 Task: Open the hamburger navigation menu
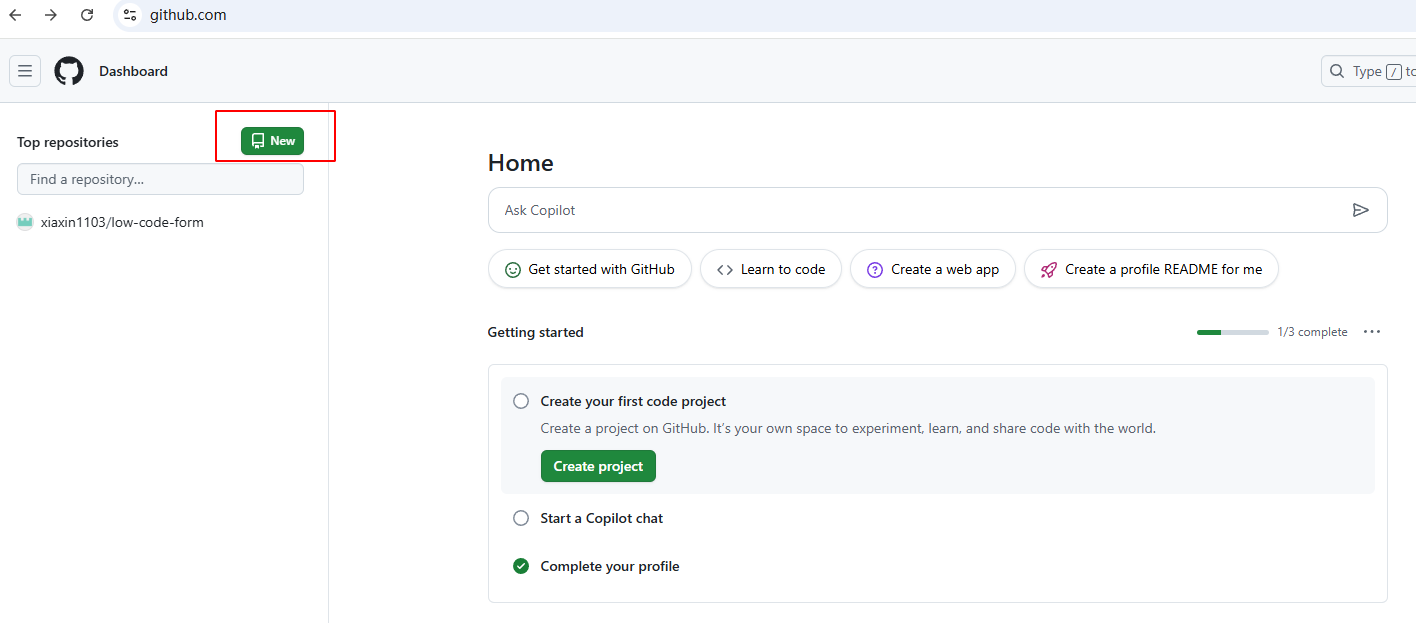click(x=25, y=71)
